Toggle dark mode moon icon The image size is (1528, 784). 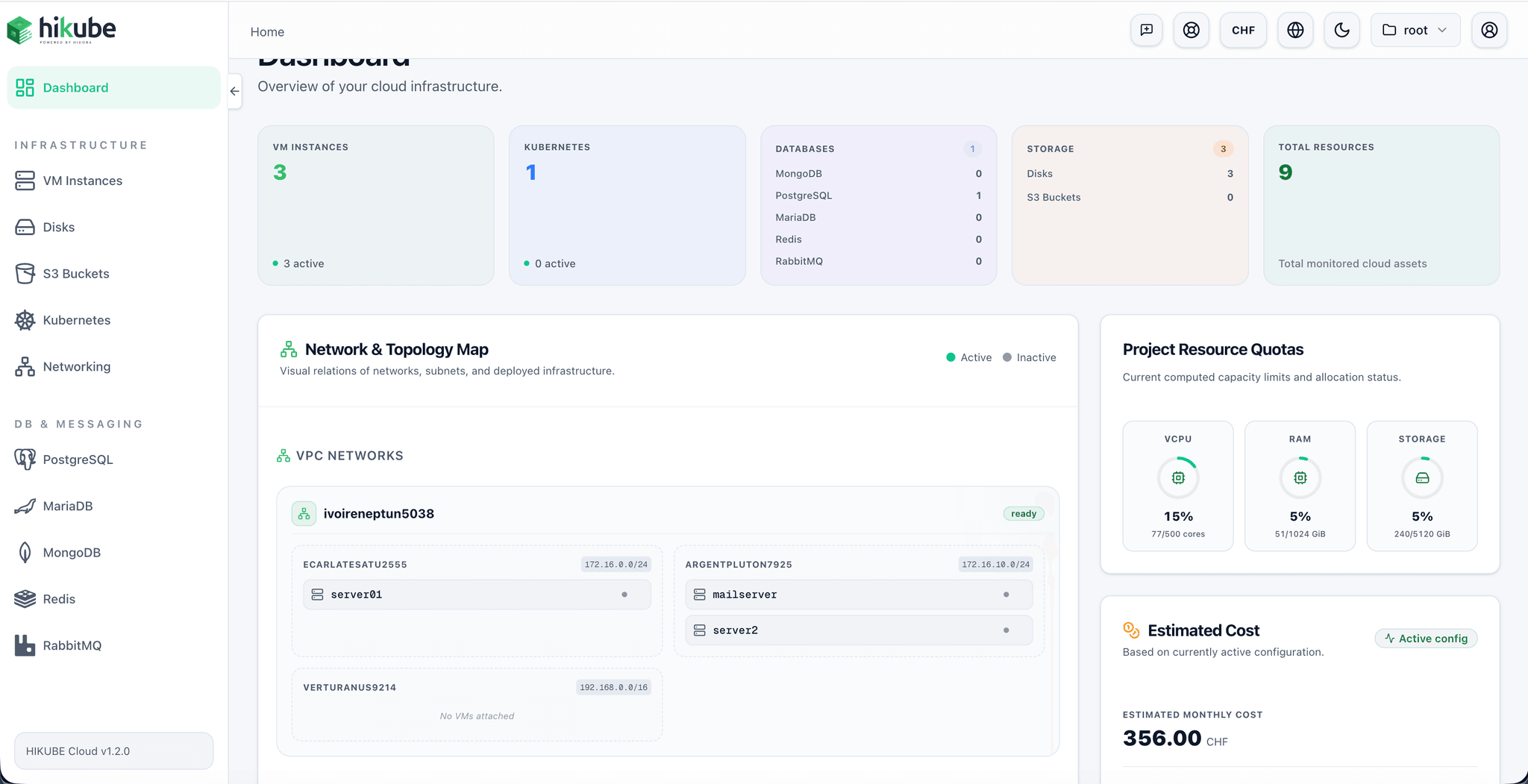(x=1341, y=30)
